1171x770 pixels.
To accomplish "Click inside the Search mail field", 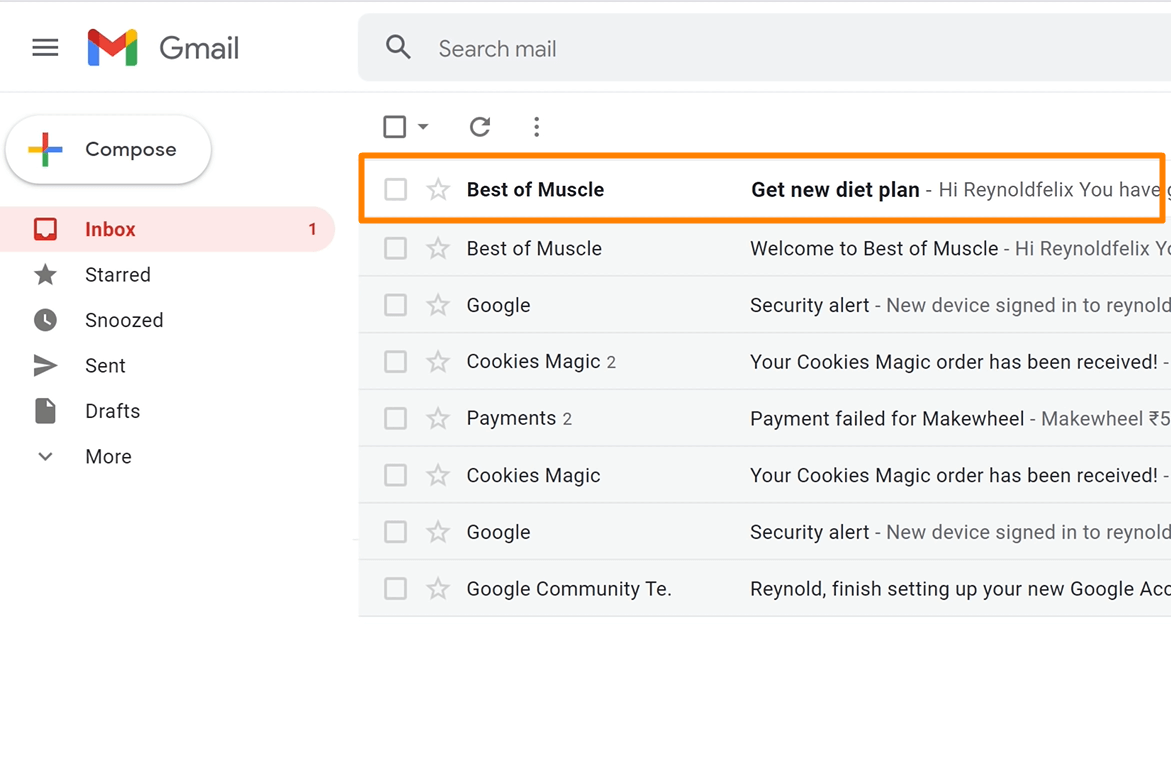I will [600, 47].
